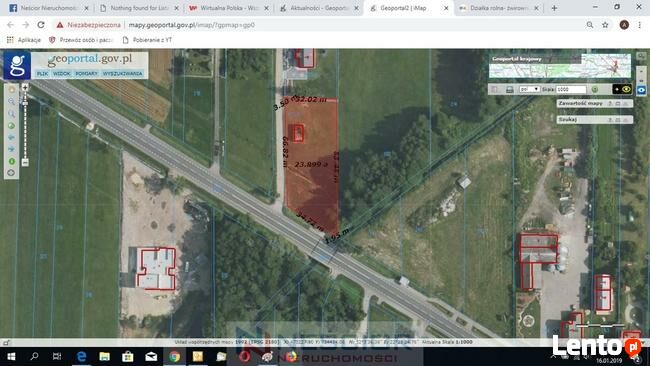
Task: Click the green info tool icon
Action: point(12,161)
